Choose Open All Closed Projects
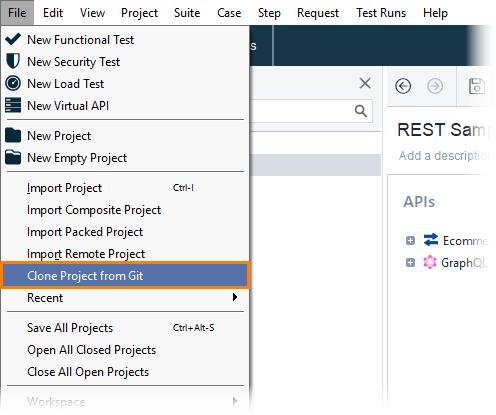The width and height of the screenshot is (496, 415). coord(125,350)
